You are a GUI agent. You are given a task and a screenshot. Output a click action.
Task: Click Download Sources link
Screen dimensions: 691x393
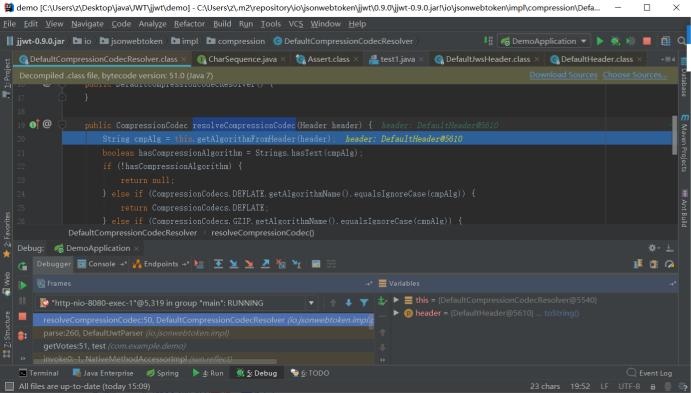tap(563, 75)
